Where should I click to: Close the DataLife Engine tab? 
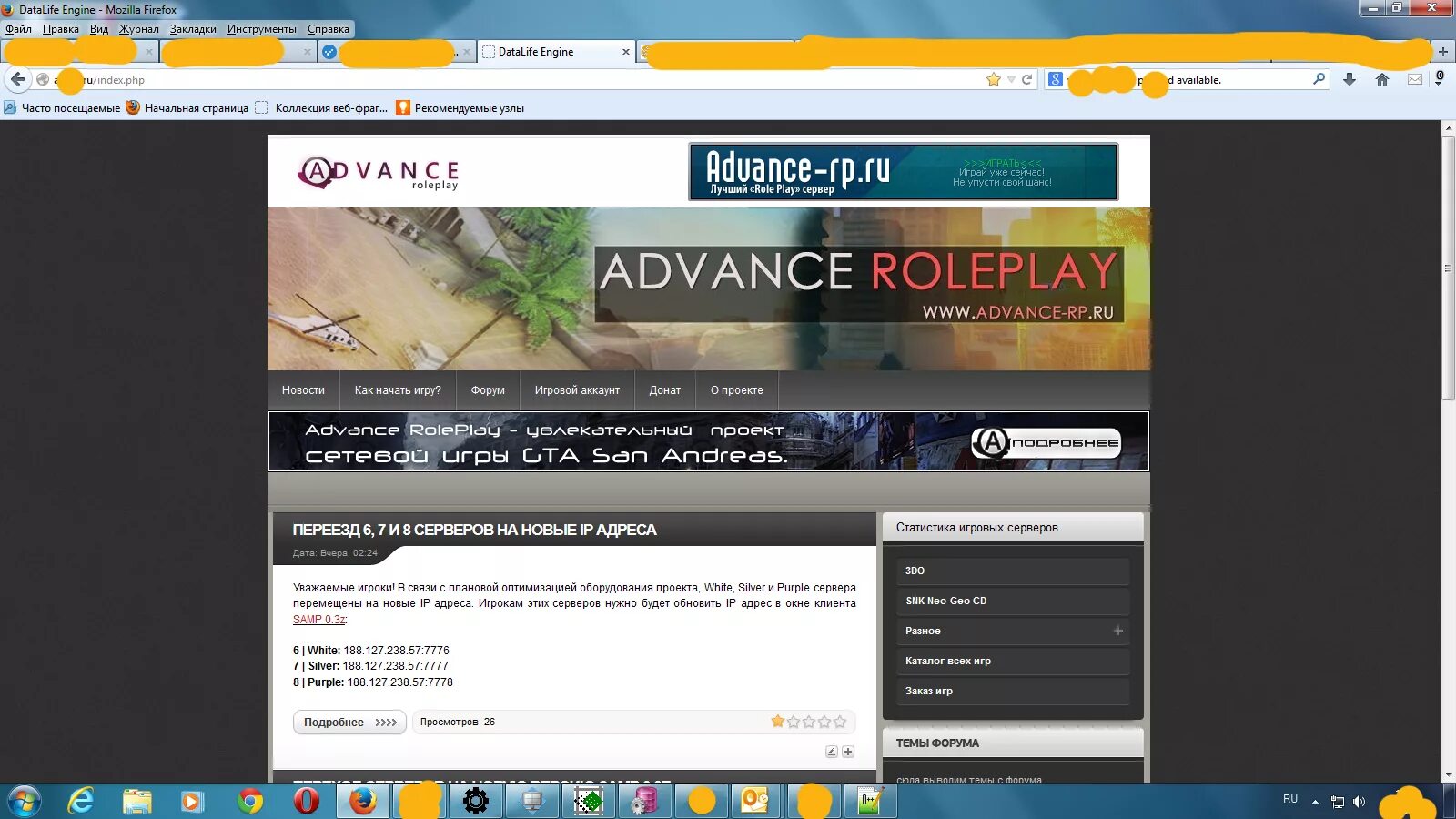click(625, 52)
